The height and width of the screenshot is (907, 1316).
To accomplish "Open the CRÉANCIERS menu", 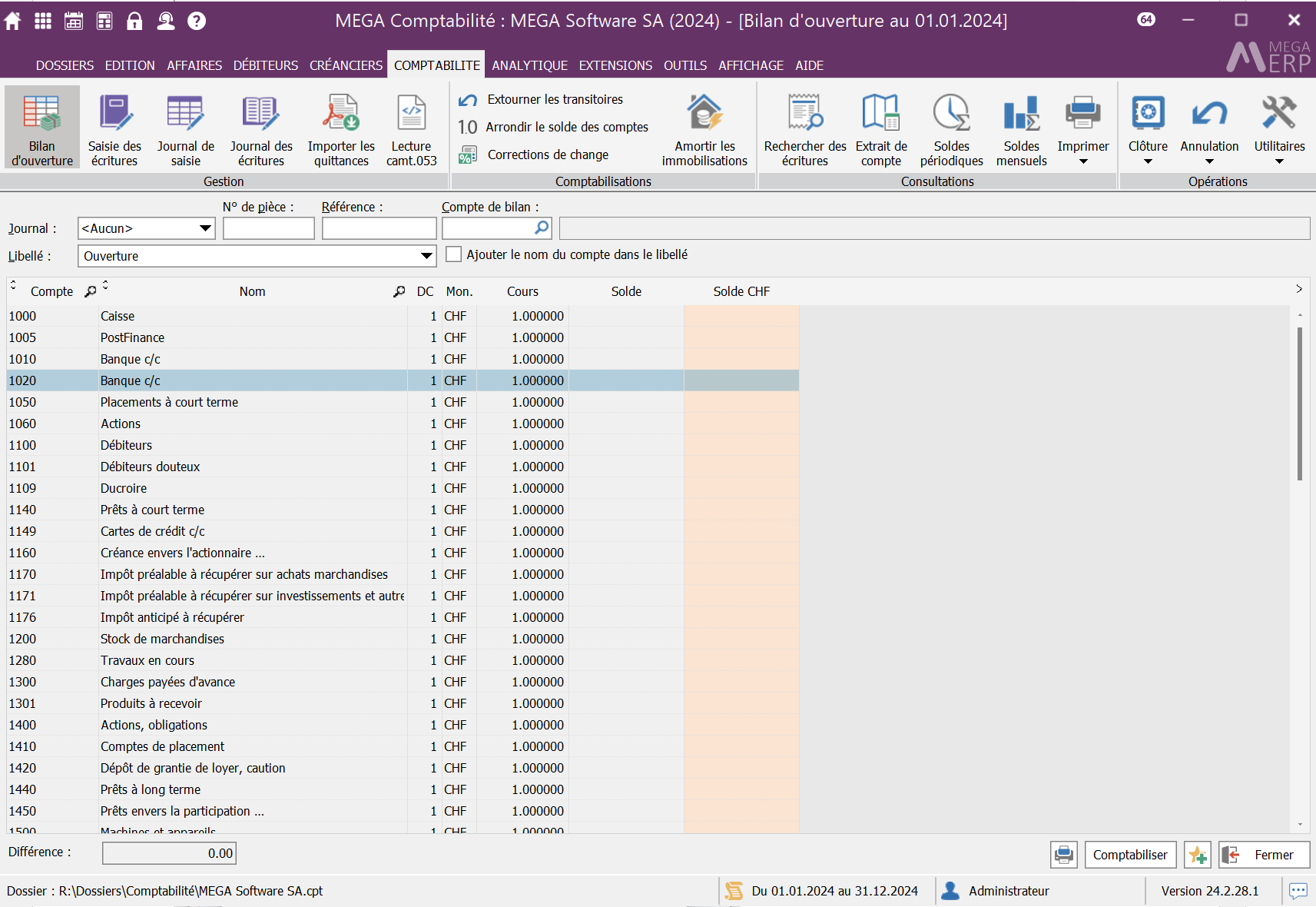I will tap(346, 65).
